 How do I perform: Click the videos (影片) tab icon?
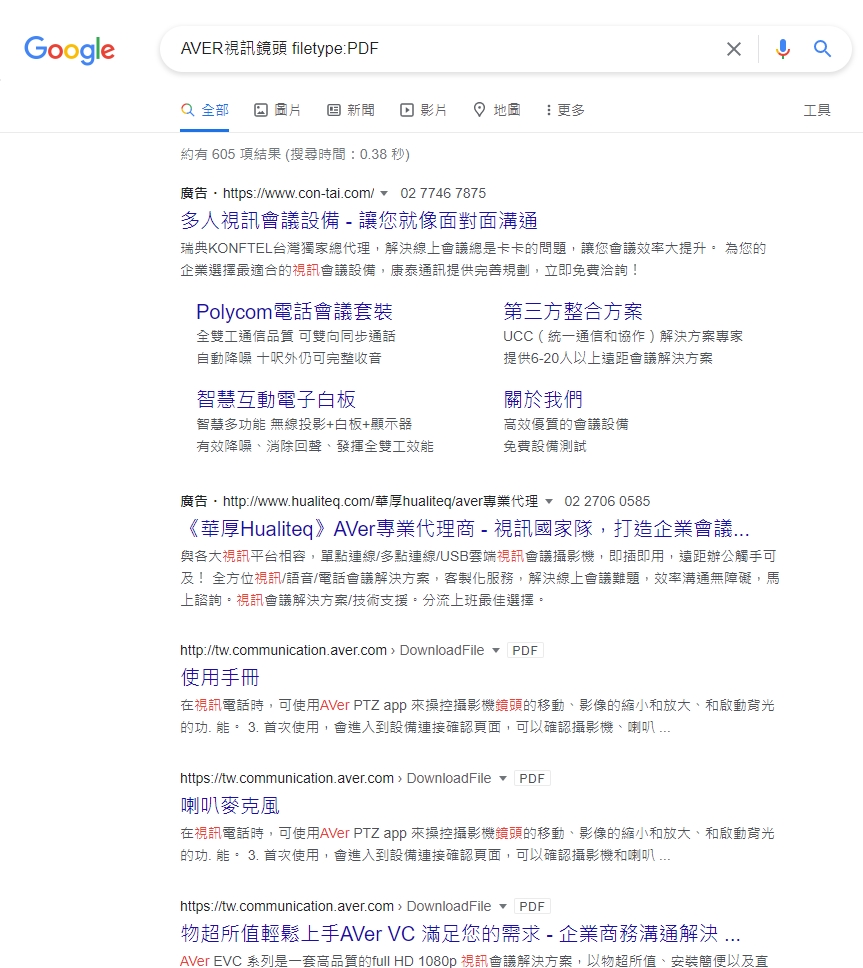point(407,110)
